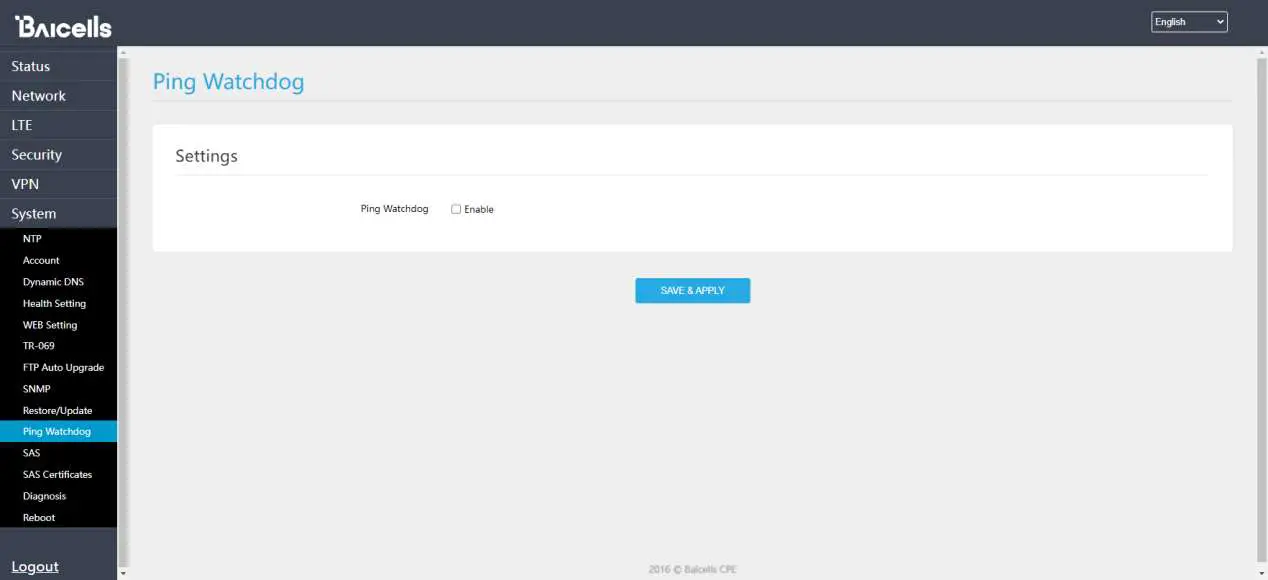Click the 2016 © Baicells CPE footer text
Screen dimensions: 1268x580
[692, 570]
